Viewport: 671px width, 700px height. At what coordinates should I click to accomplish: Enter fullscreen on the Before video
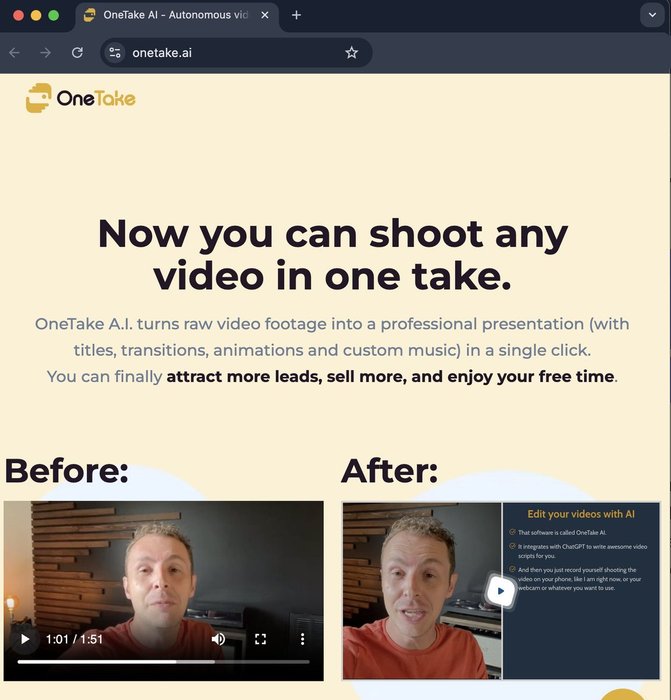tap(260, 639)
